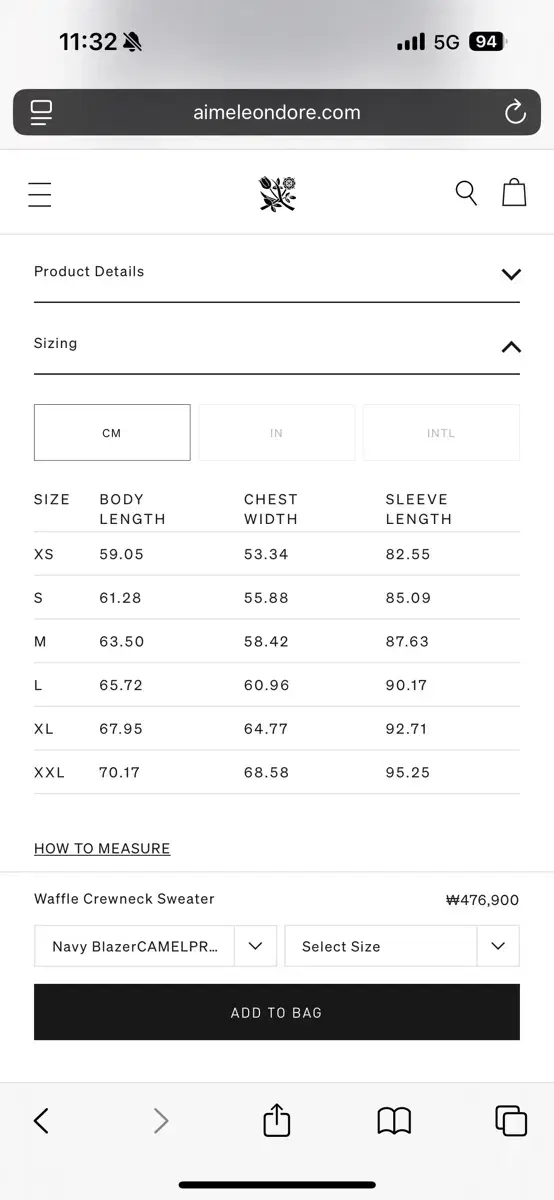The image size is (554, 1200).
Task: Tap the Safari share icon
Action: click(x=277, y=1120)
